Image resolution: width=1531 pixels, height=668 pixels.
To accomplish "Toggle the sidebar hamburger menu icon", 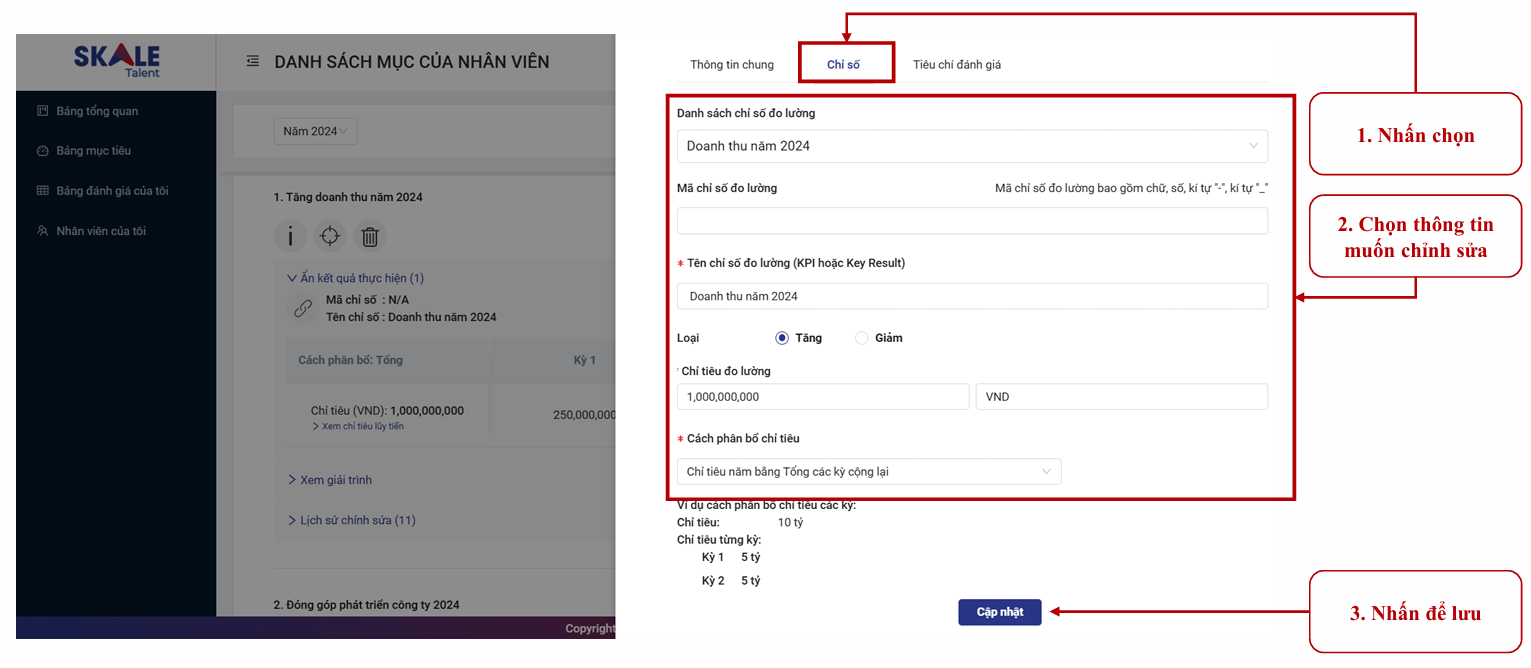I will (x=253, y=62).
